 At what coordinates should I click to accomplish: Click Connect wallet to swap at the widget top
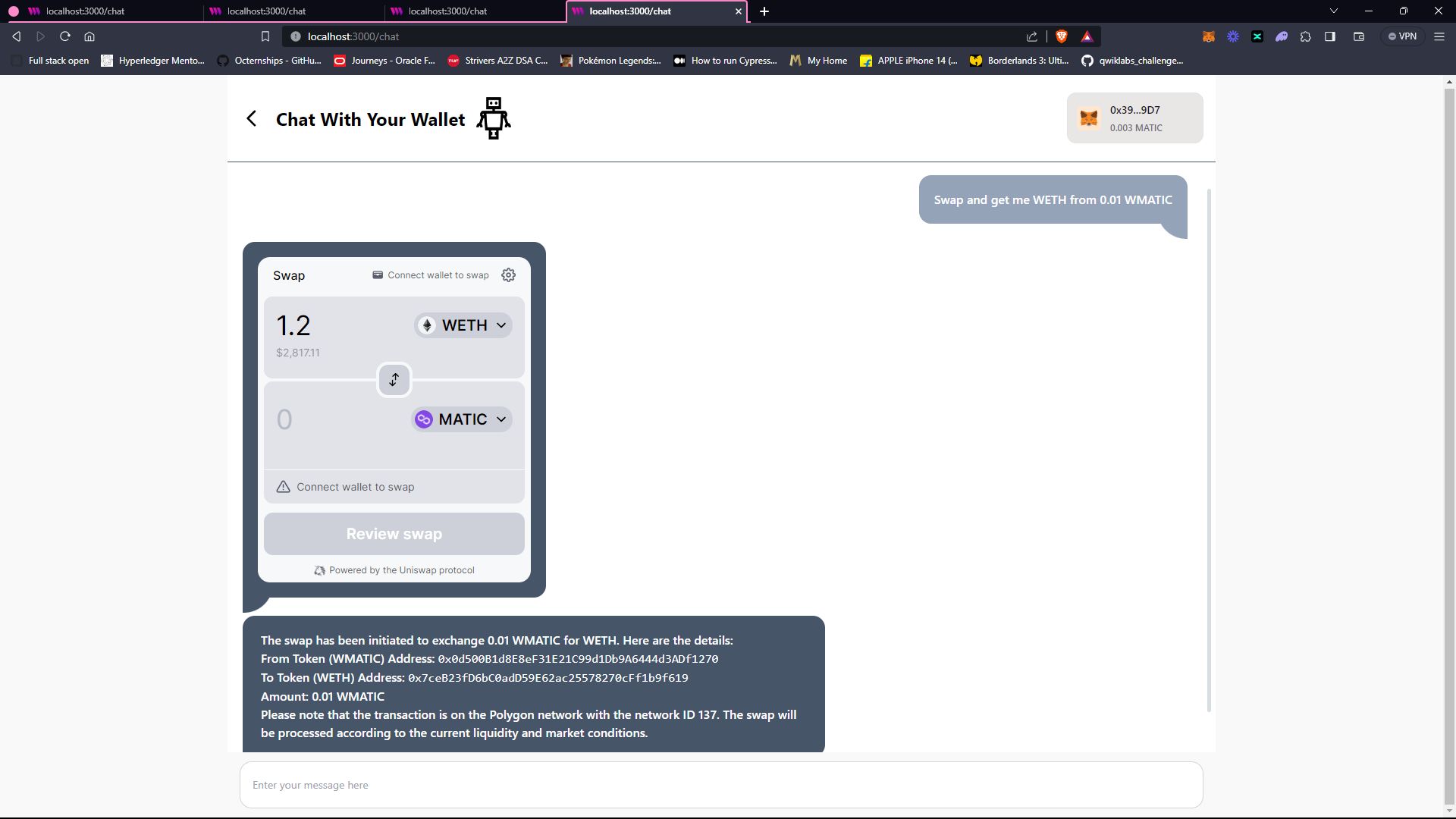tap(430, 275)
